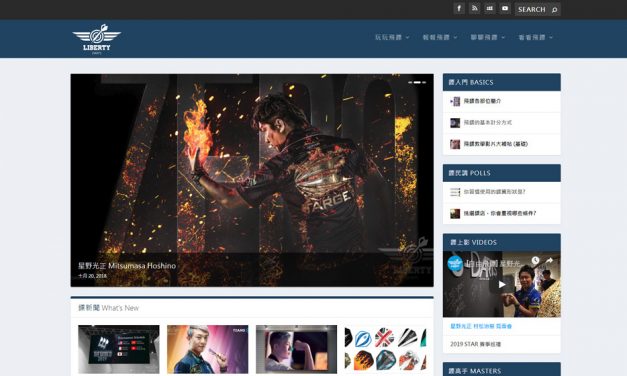Select the middle slider indicator bar

click(417, 82)
